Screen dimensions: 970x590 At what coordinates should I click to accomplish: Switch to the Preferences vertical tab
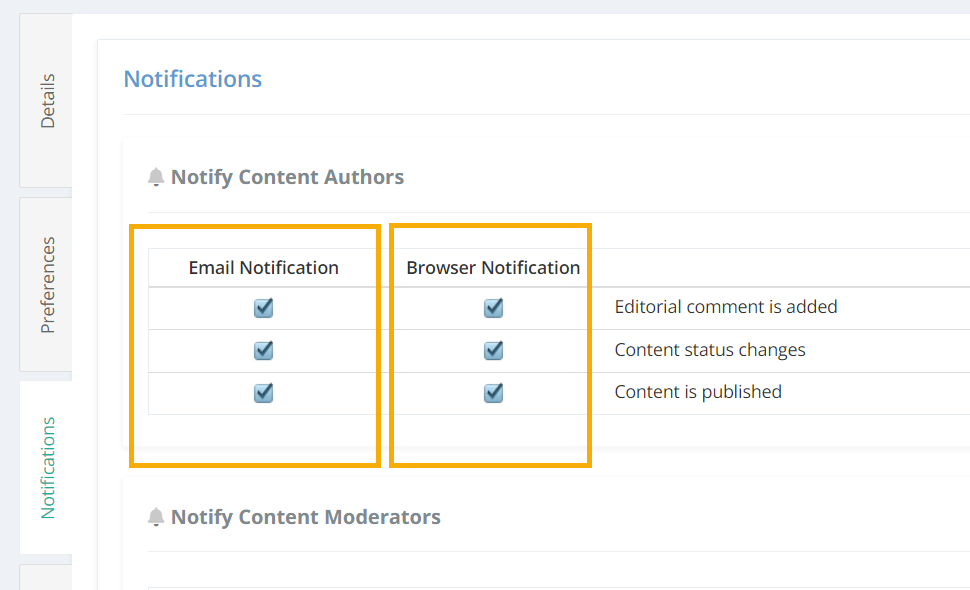[x=46, y=284]
